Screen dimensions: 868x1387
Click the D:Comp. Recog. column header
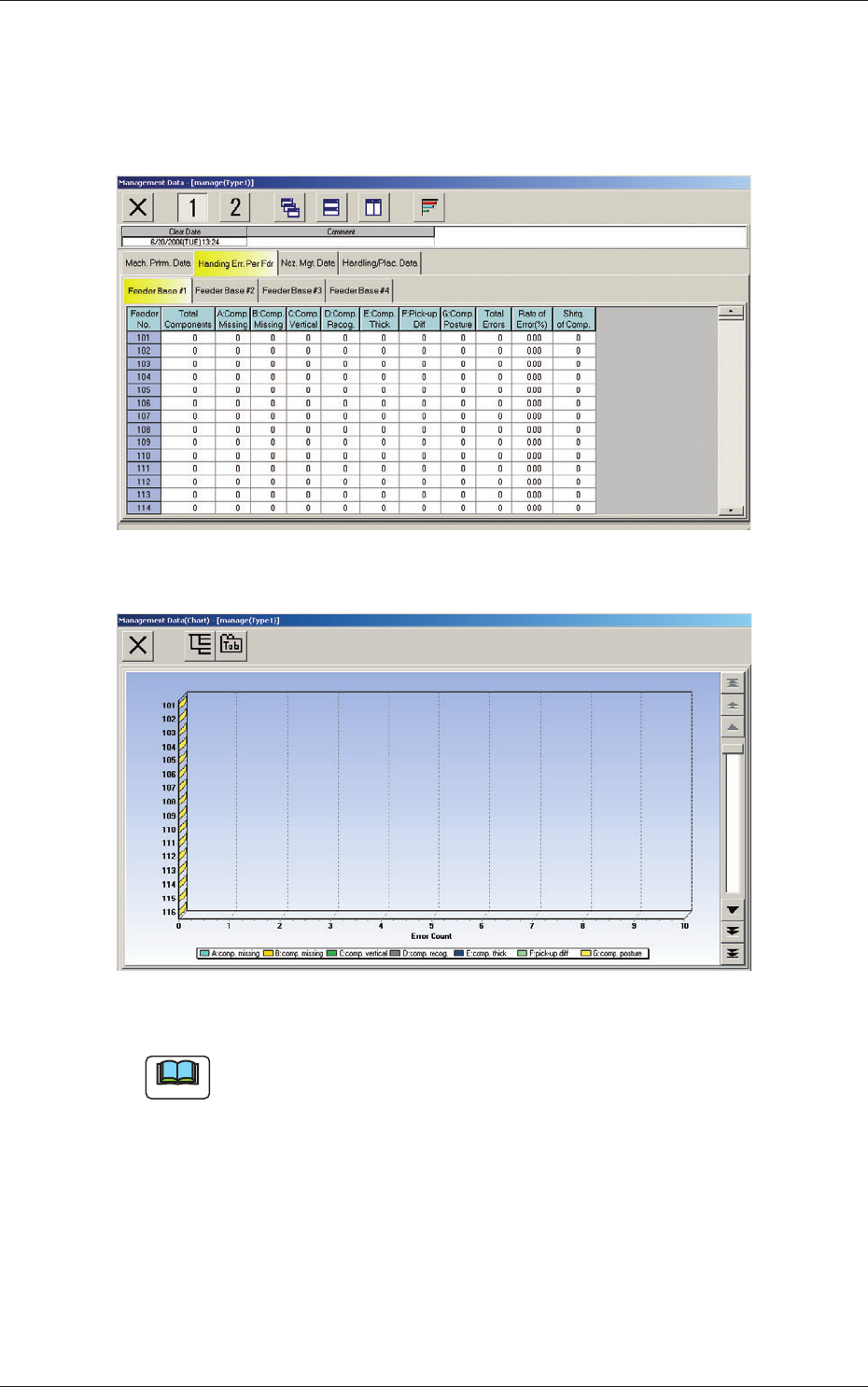pos(341,319)
